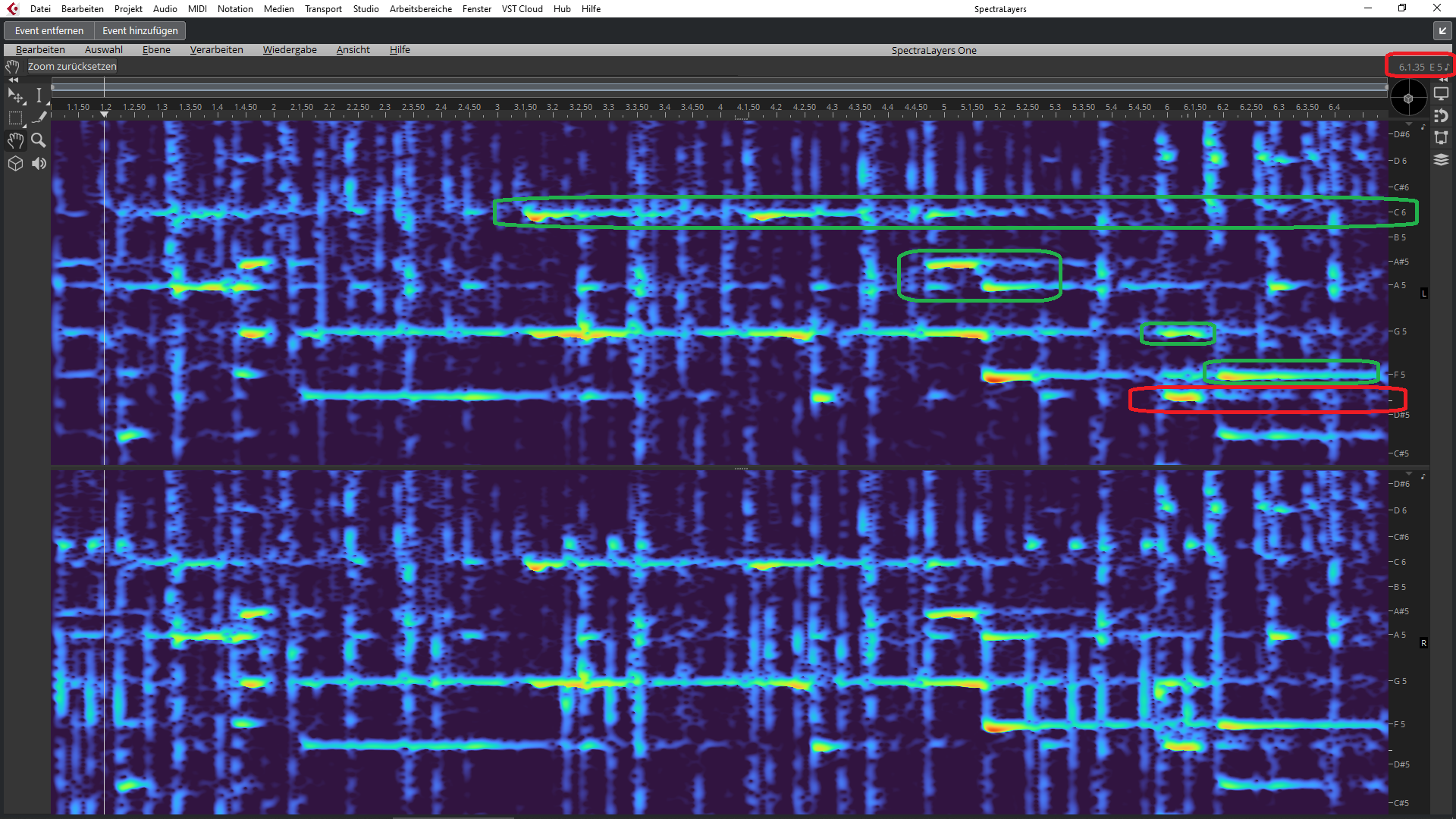Click the right handle of overview scrollbar
The height and width of the screenshot is (819, 1456).
click(1386, 87)
